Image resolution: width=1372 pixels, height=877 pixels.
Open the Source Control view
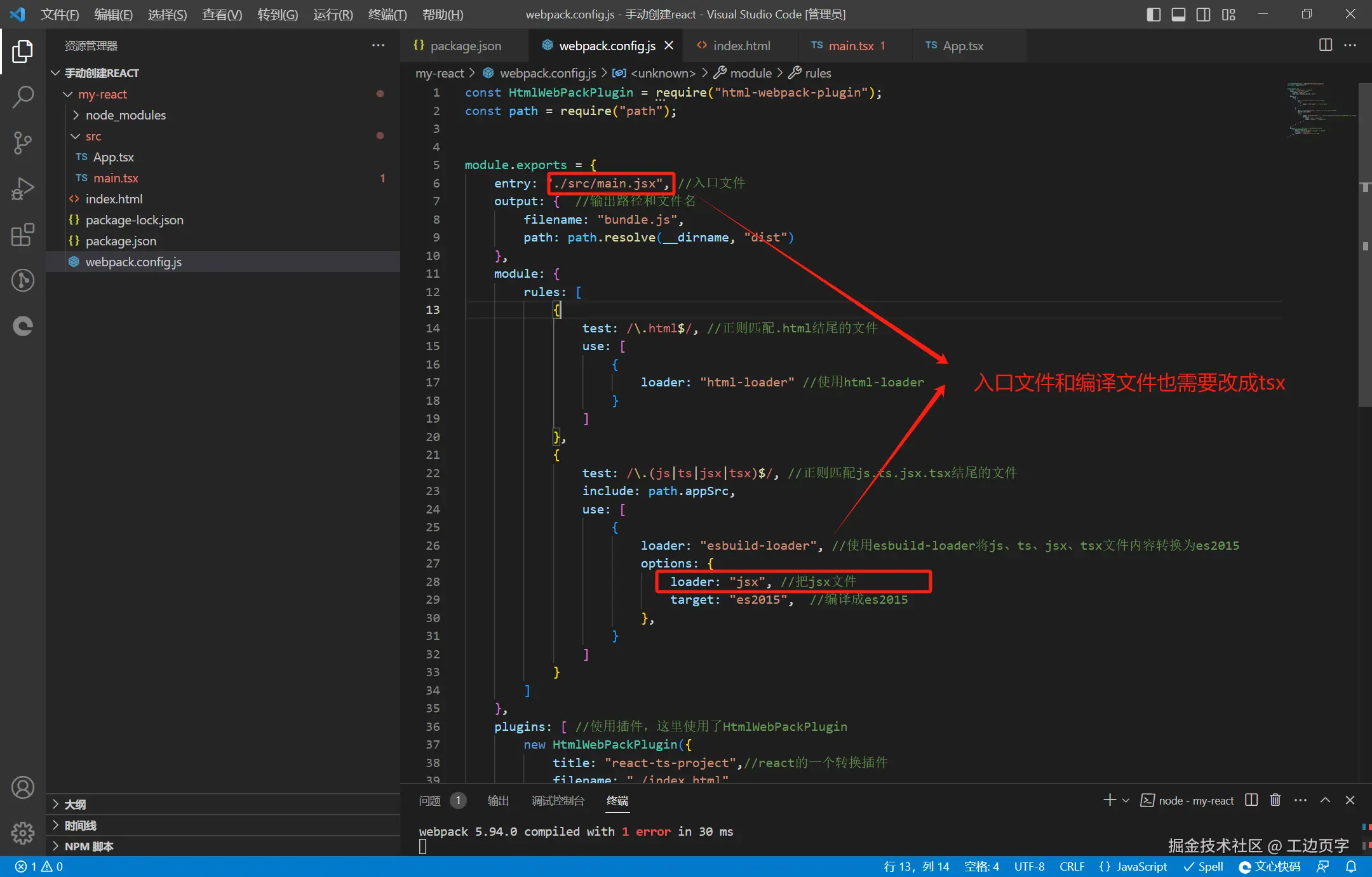[23, 142]
